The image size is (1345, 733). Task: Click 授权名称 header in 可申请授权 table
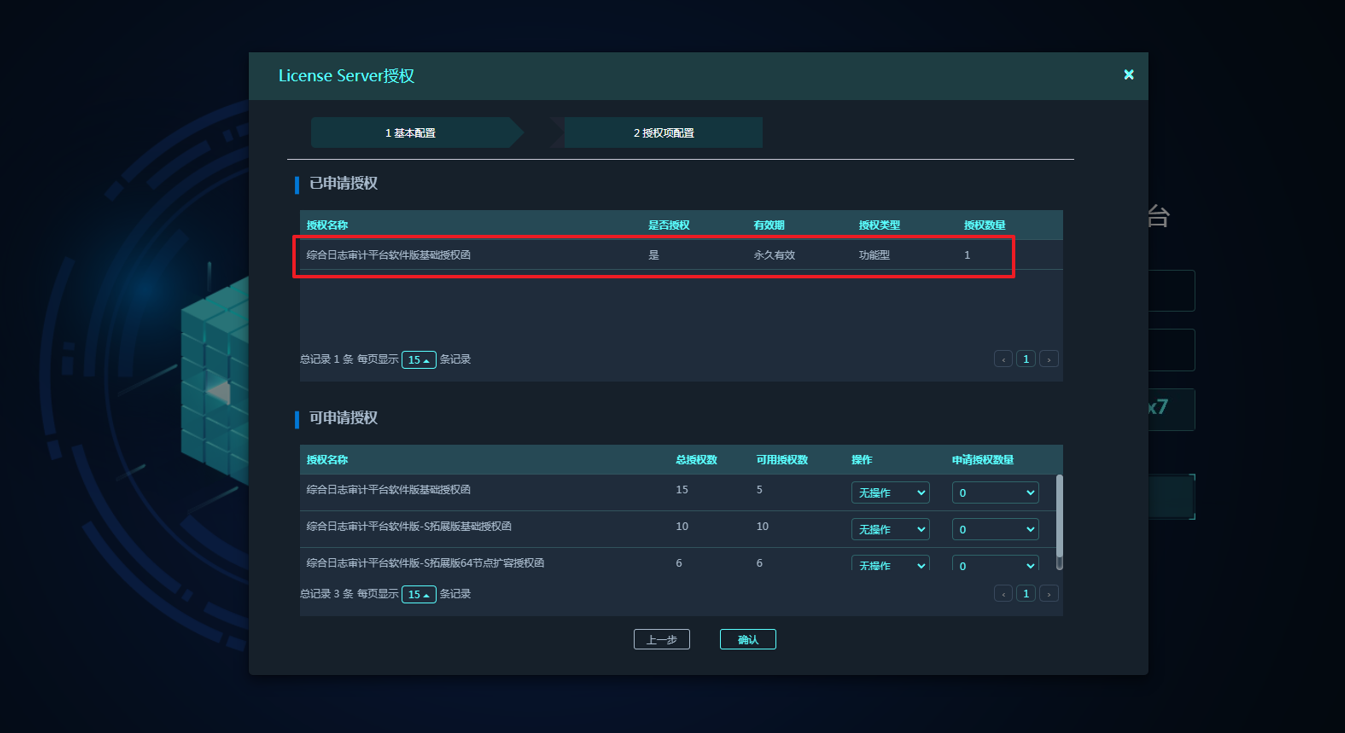pyautogui.click(x=327, y=460)
